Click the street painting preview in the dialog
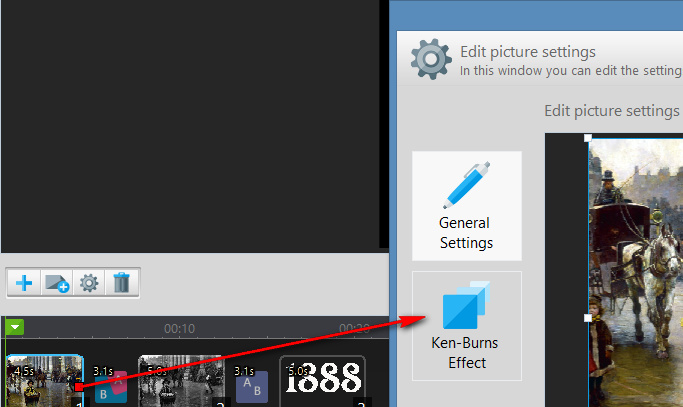The height and width of the screenshot is (407, 683). click(x=636, y=273)
